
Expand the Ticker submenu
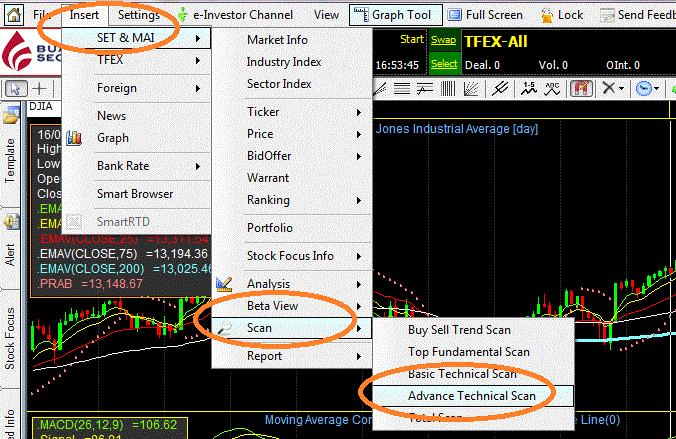pos(292,112)
